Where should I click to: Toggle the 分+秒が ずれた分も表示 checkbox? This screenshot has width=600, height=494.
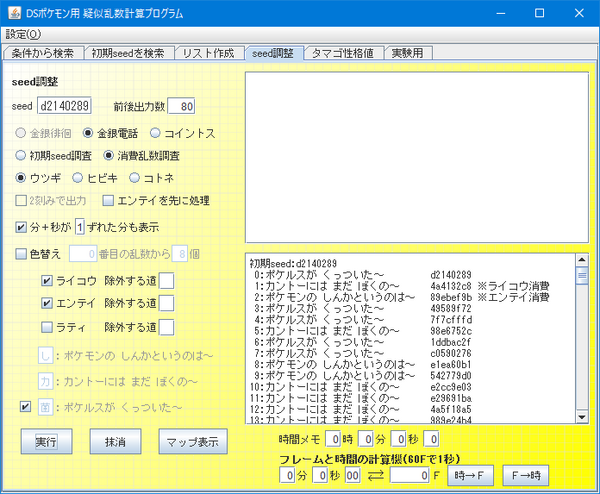click(x=21, y=227)
